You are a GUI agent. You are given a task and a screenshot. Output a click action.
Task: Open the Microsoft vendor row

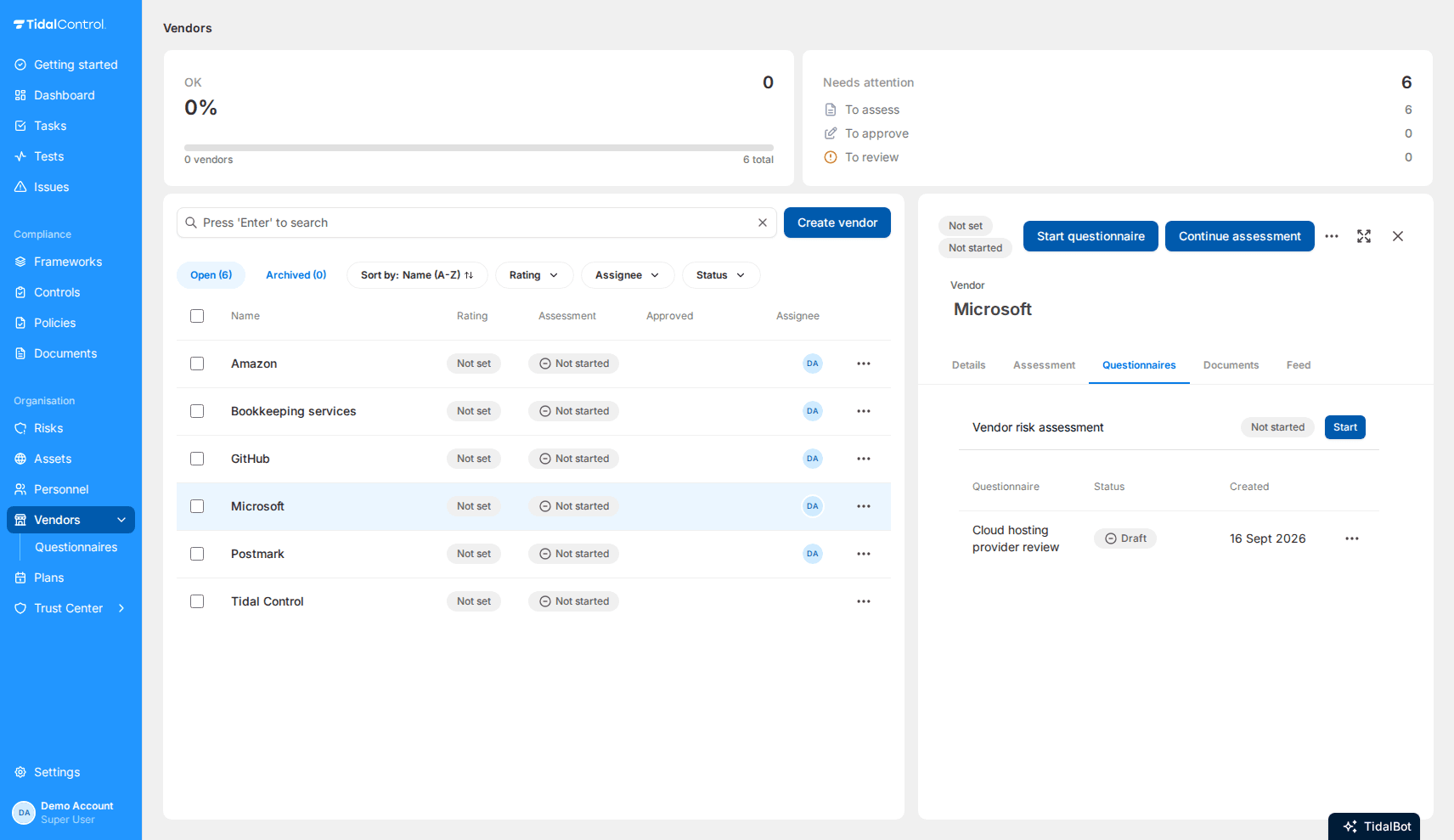tap(533, 506)
